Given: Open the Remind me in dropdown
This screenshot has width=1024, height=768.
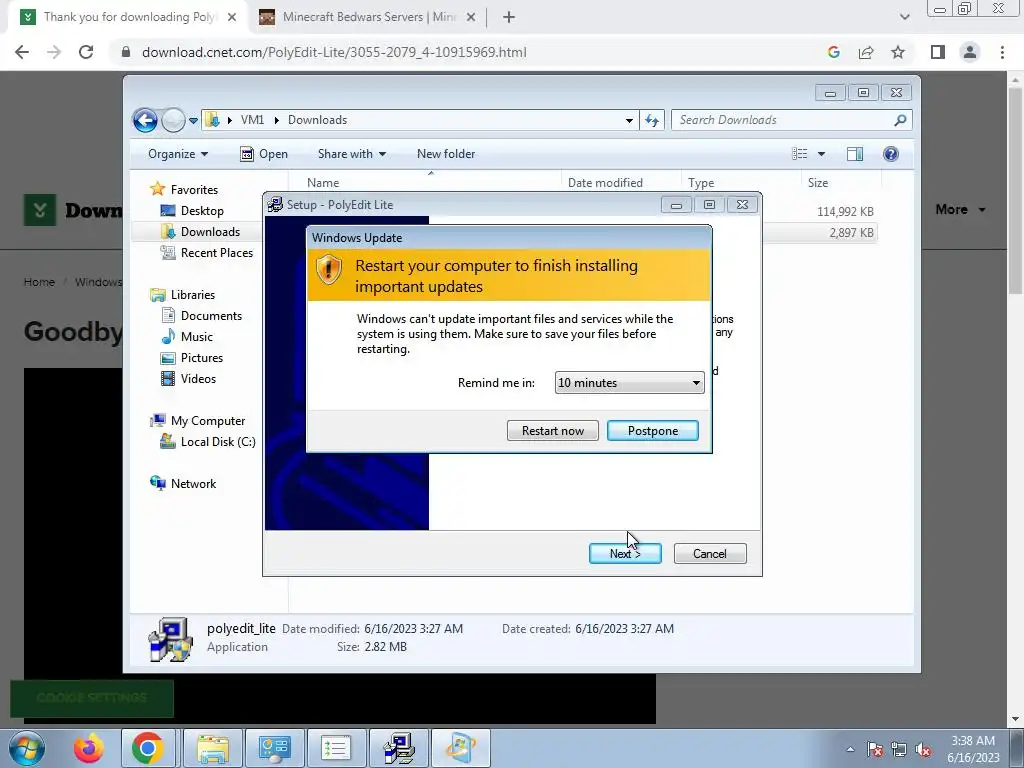Looking at the screenshot, I should click(630, 383).
